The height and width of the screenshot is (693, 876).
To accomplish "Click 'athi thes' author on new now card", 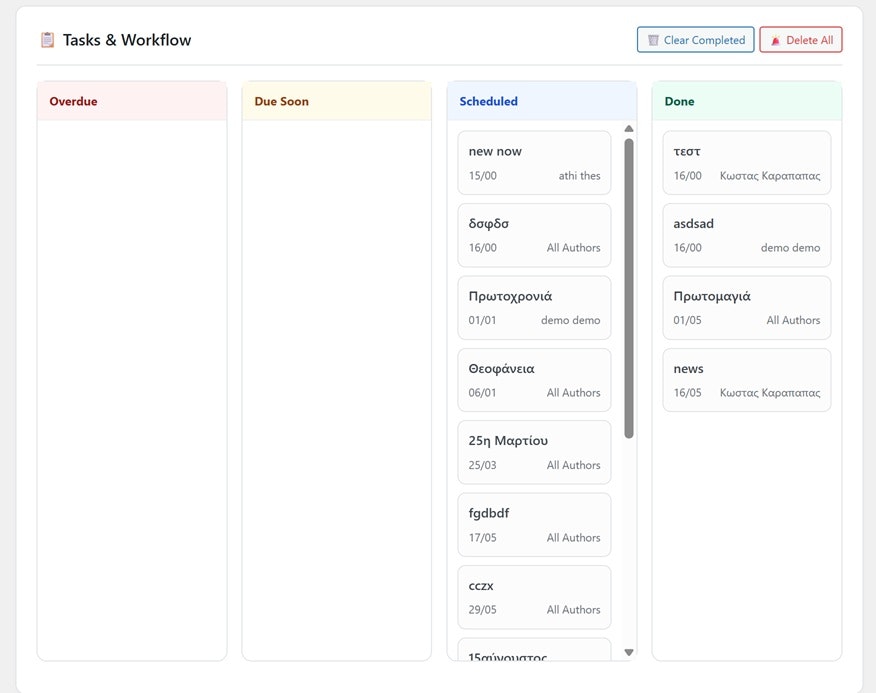I will (x=579, y=175).
